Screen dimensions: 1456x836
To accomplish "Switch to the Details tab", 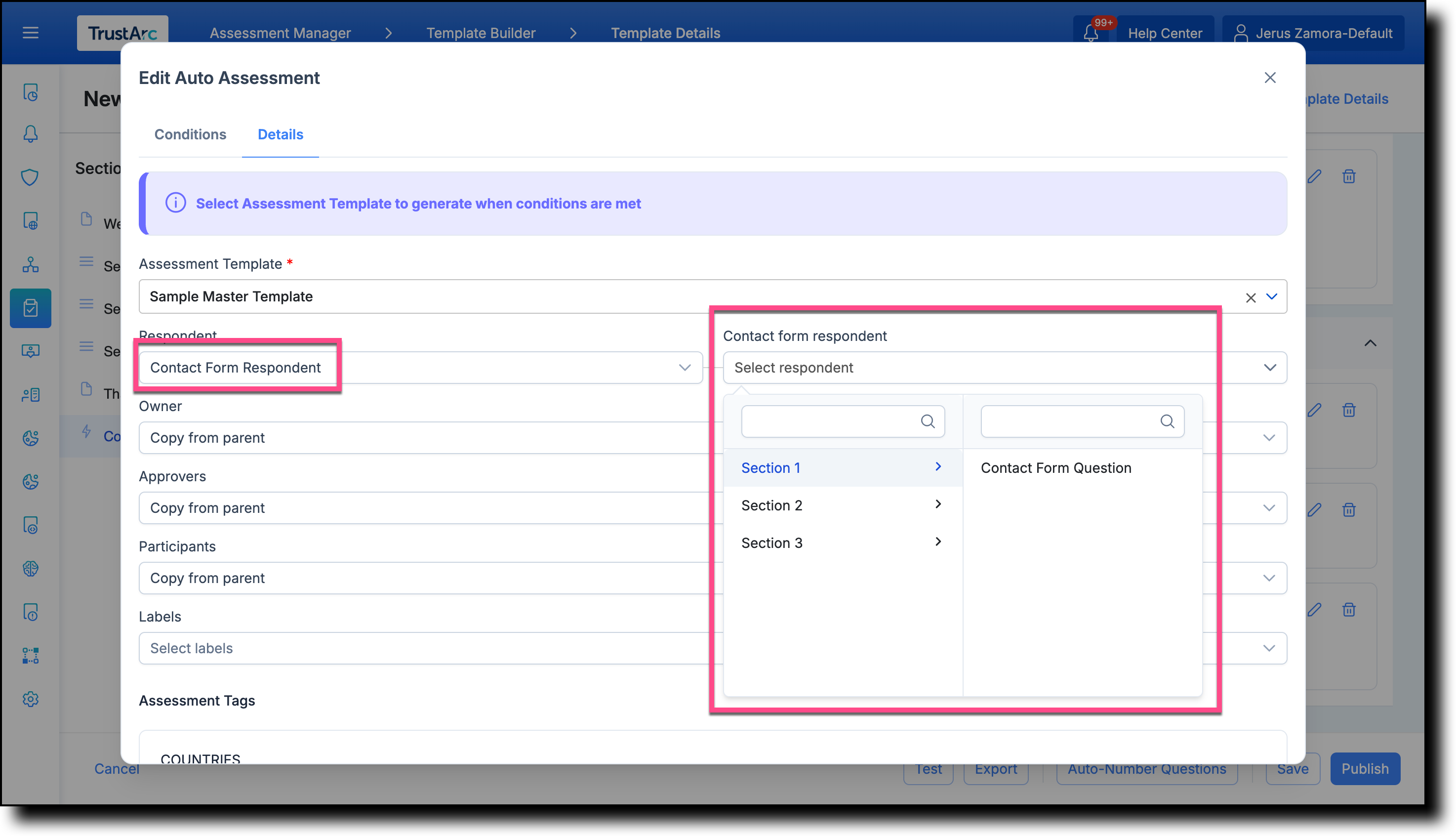I will pyautogui.click(x=280, y=134).
